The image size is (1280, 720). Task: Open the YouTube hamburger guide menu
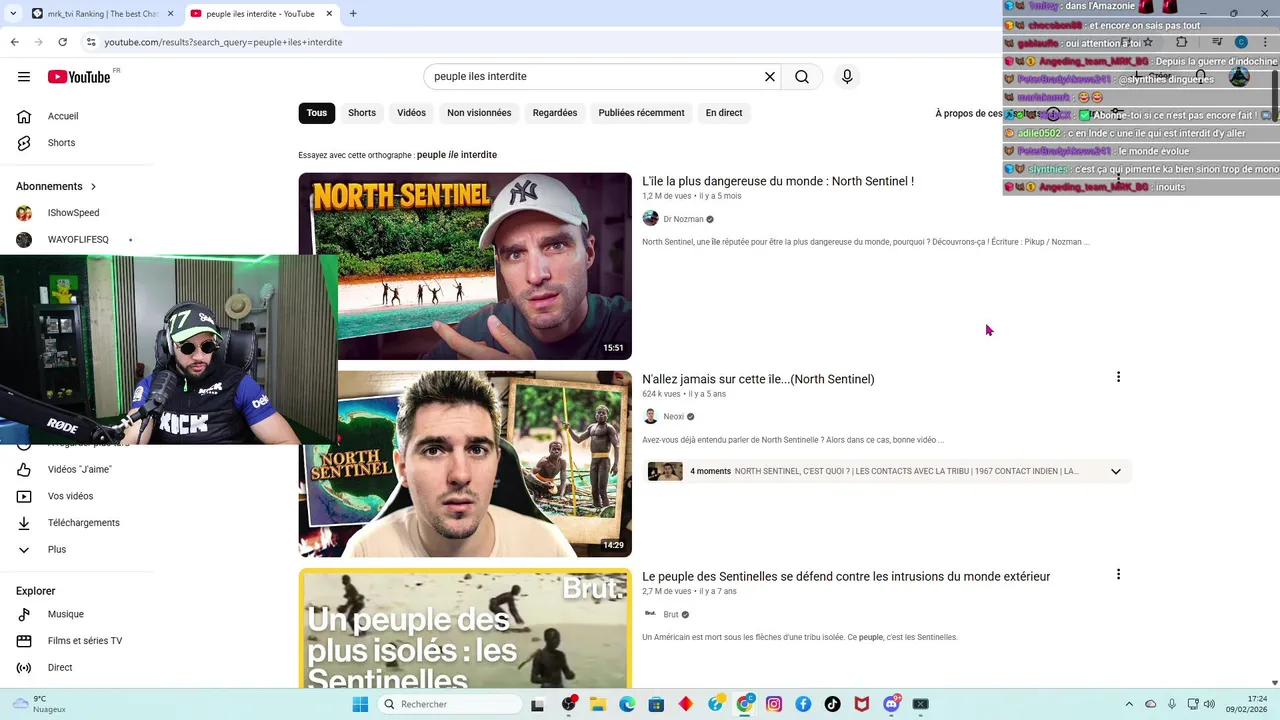(24, 77)
